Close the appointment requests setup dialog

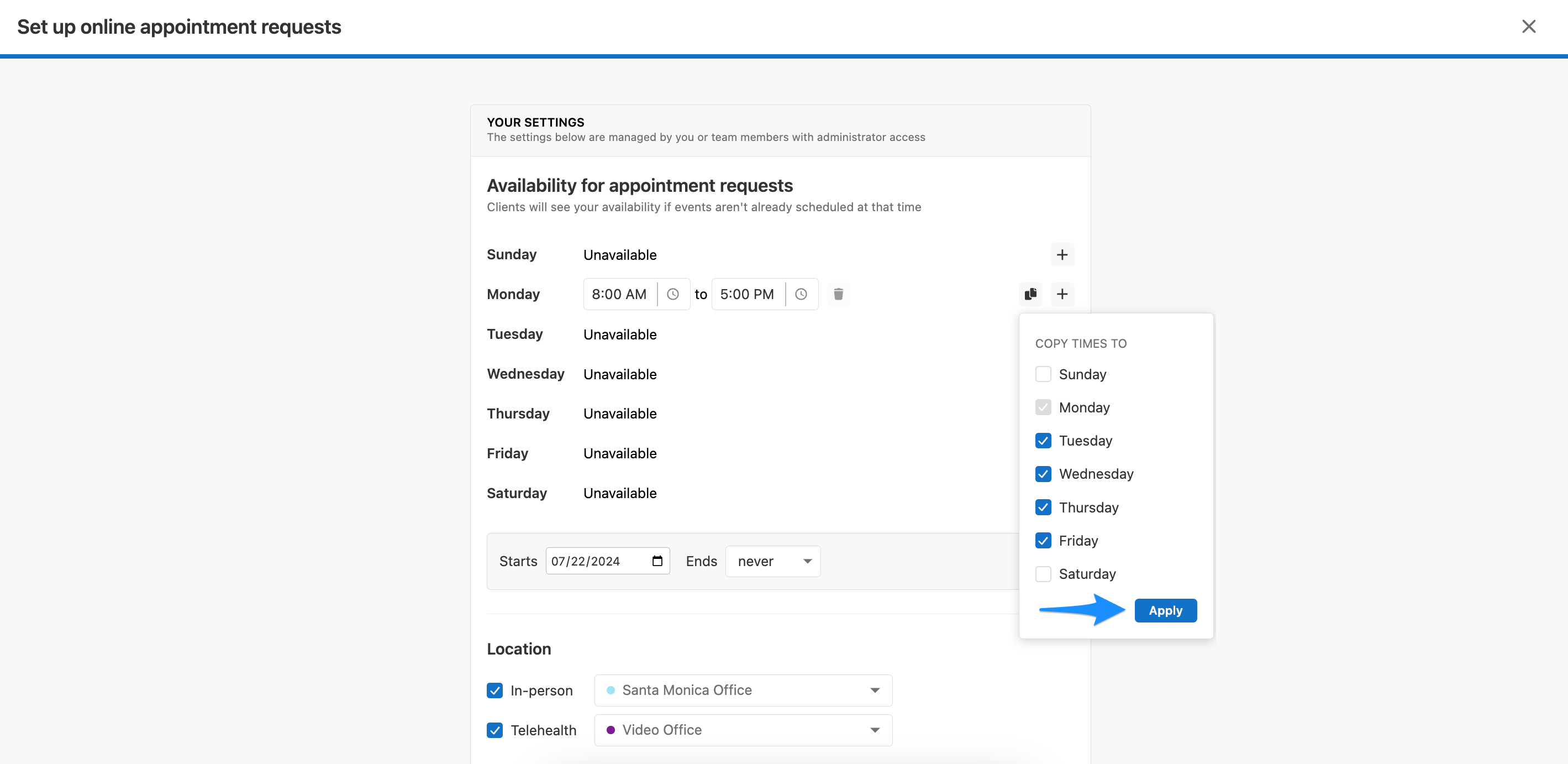1528,26
